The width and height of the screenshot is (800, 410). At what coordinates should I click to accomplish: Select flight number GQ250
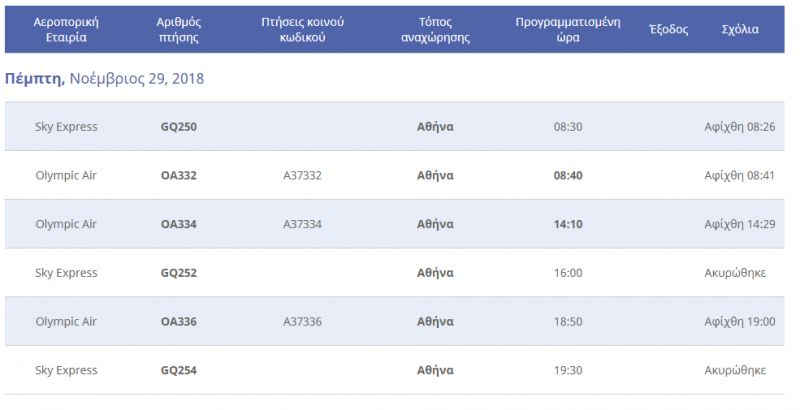[x=179, y=126]
